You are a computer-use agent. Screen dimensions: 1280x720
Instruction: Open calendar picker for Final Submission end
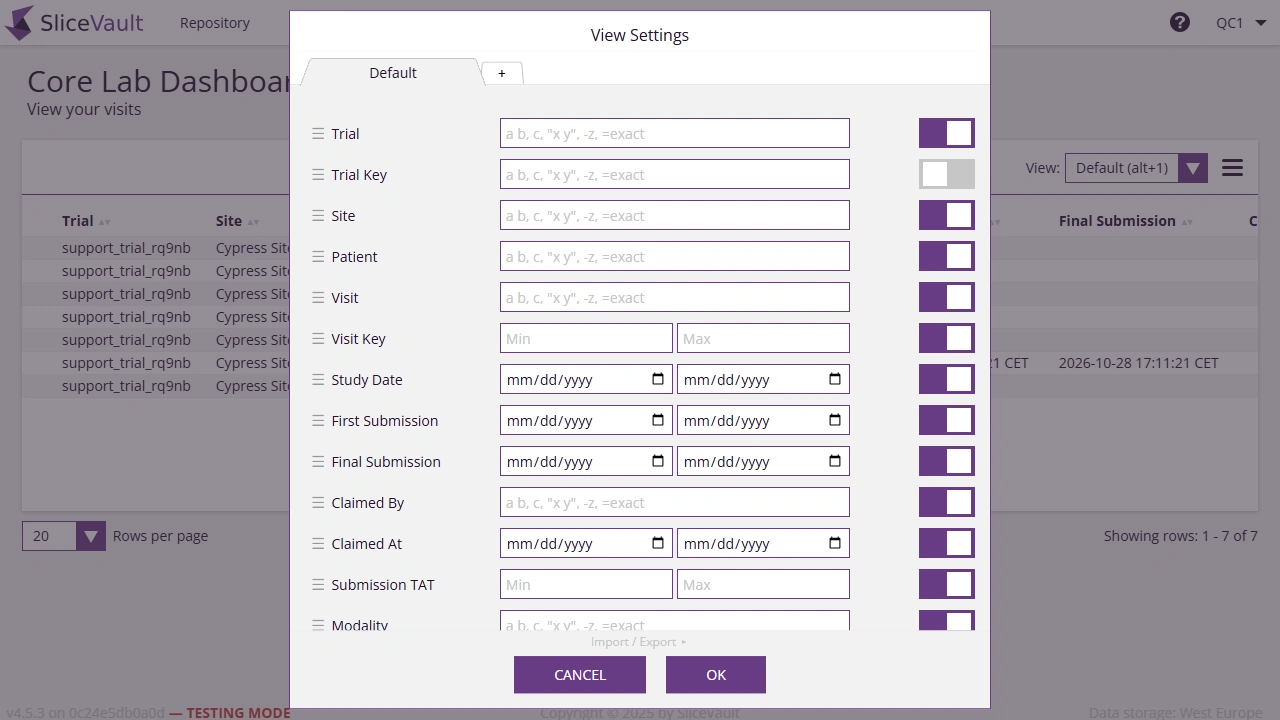[835, 461]
